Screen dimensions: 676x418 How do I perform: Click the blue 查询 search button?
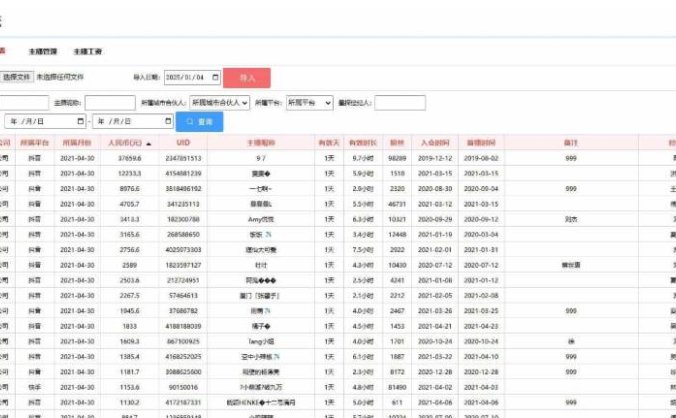click(x=200, y=122)
